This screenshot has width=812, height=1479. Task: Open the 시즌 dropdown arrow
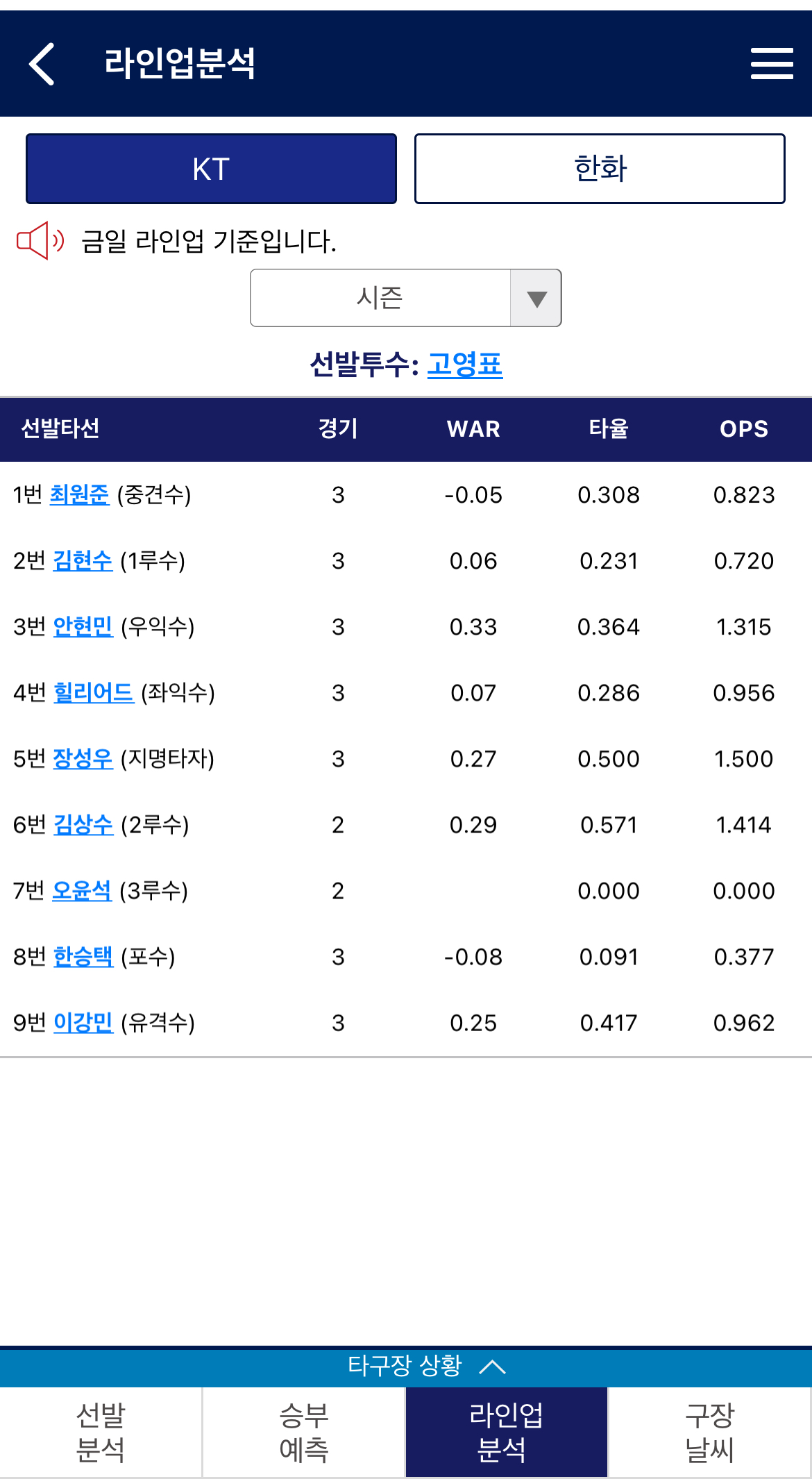click(536, 298)
